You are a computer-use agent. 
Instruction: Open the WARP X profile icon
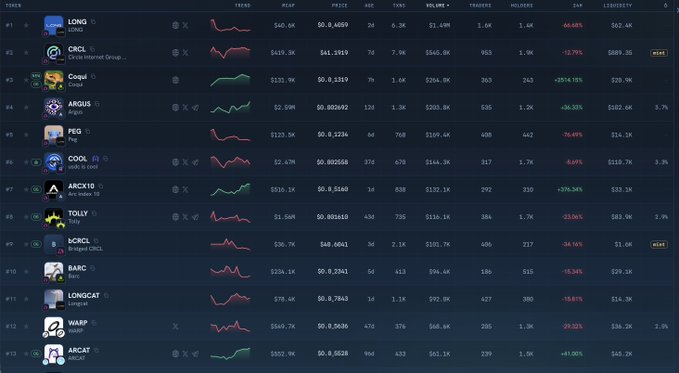pos(175,326)
